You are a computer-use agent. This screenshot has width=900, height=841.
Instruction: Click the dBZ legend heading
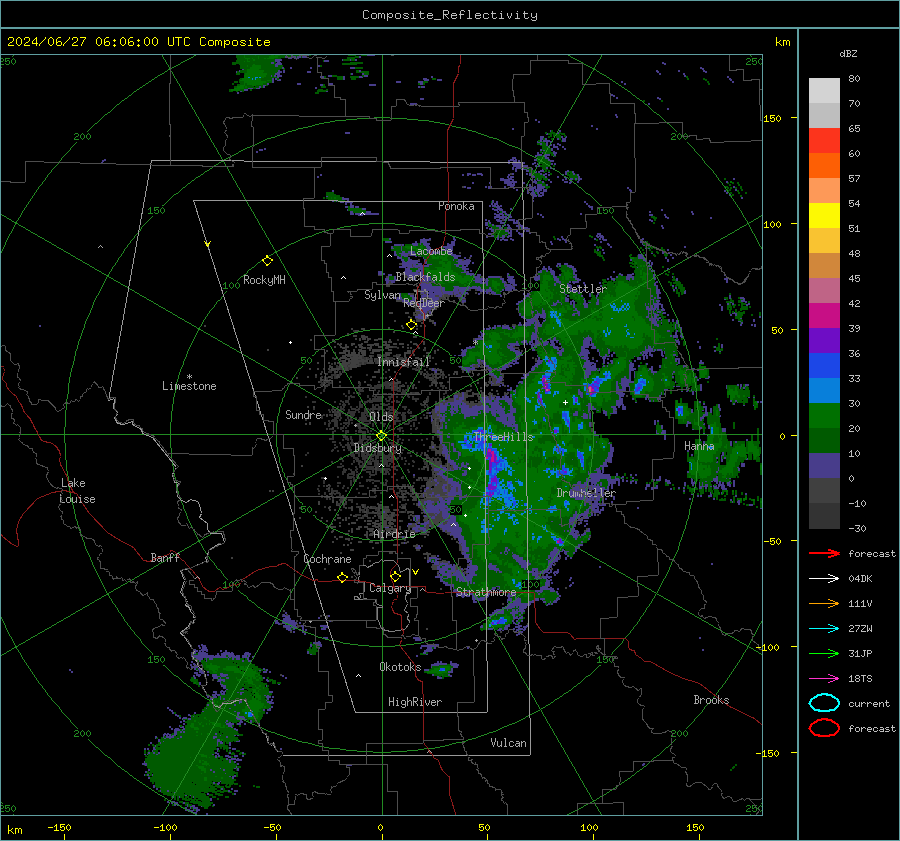click(x=848, y=53)
